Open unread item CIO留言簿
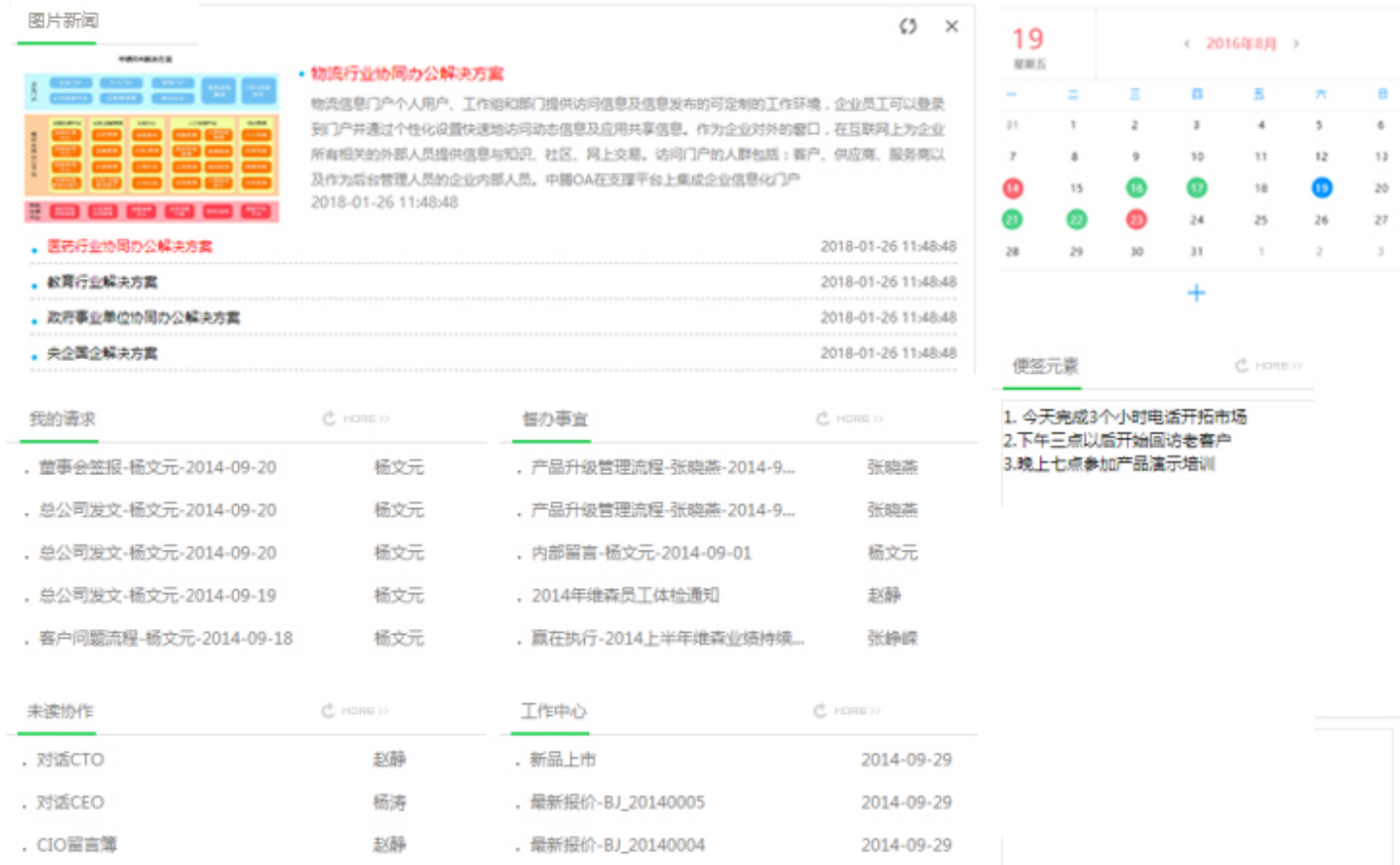Screen dimensions: 1400x865 point(76,845)
